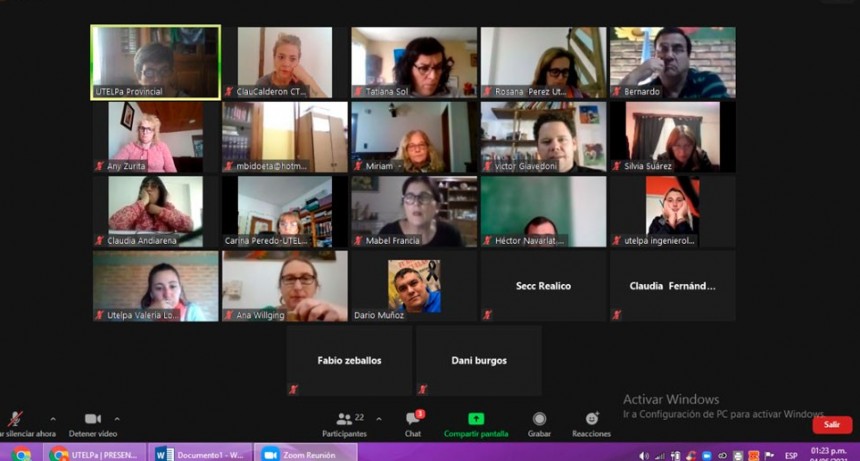Toggle camera with Detener video
This screenshot has height=461, width=860.
tap(93, 419)
